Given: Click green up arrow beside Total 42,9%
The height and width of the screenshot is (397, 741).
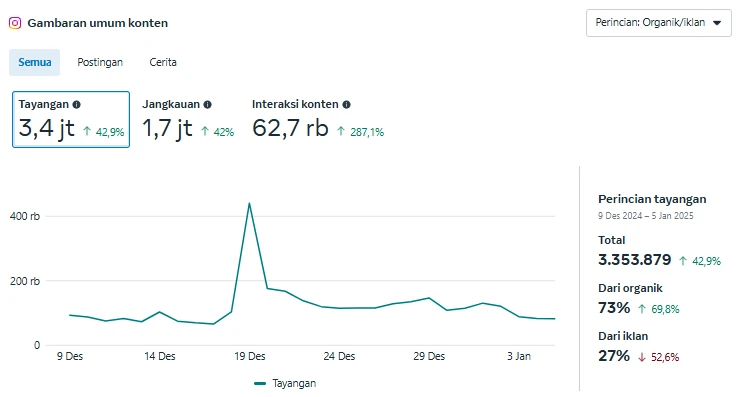Looking at the screenshot, I should (x=683, y=260).
